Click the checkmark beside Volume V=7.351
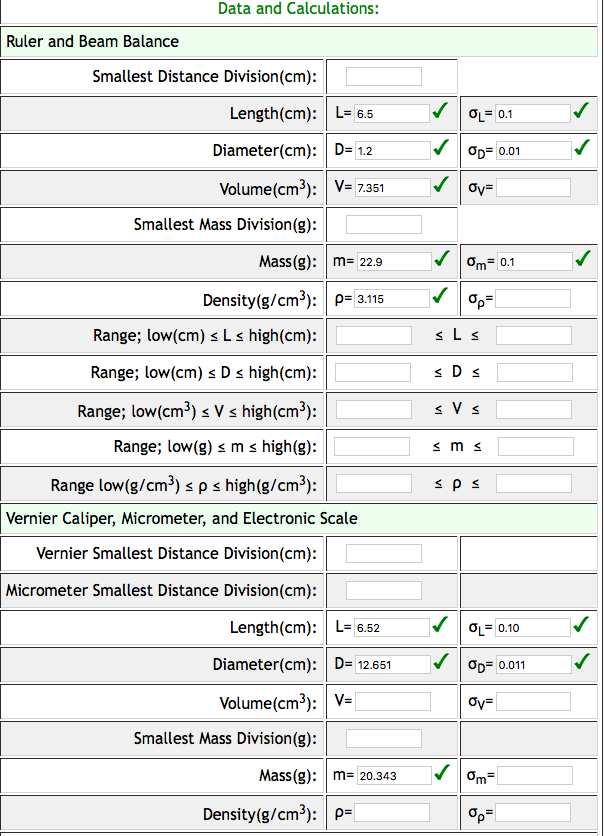The image size is (604, 836). pyautogui.click(x=439, y=187)
